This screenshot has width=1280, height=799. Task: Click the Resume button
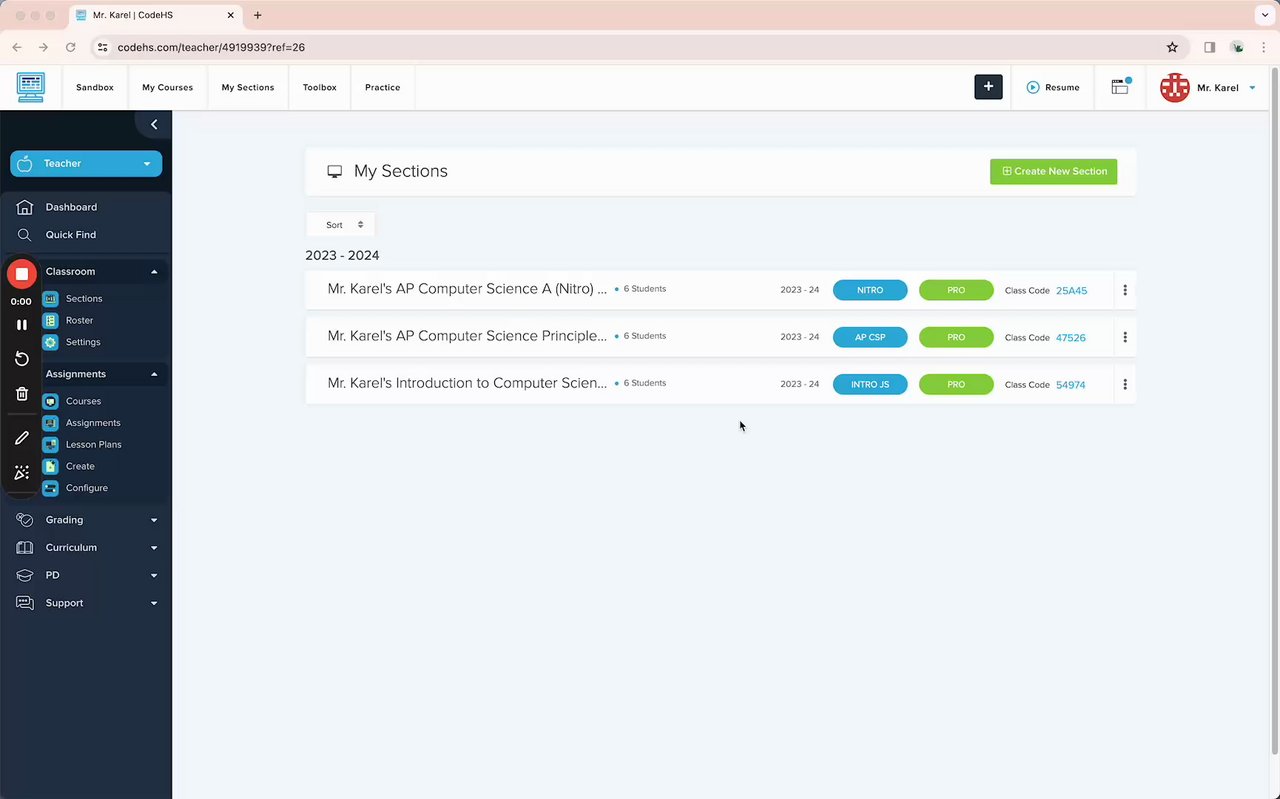[x=1053, y=88]
